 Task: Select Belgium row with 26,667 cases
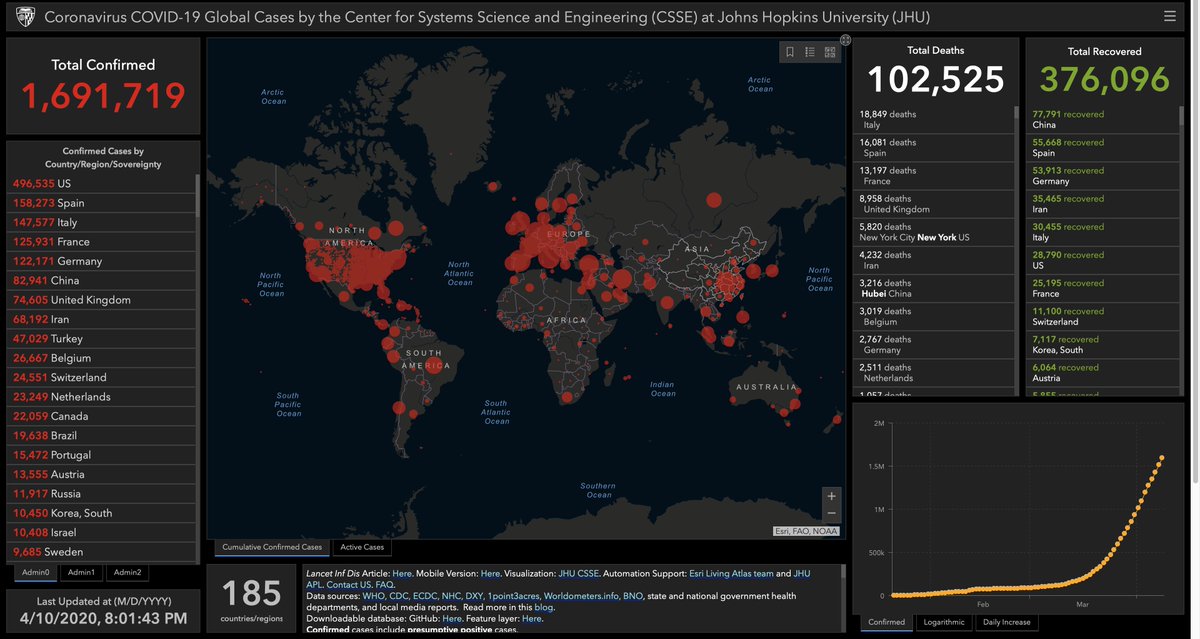click(x=102, y=358)
